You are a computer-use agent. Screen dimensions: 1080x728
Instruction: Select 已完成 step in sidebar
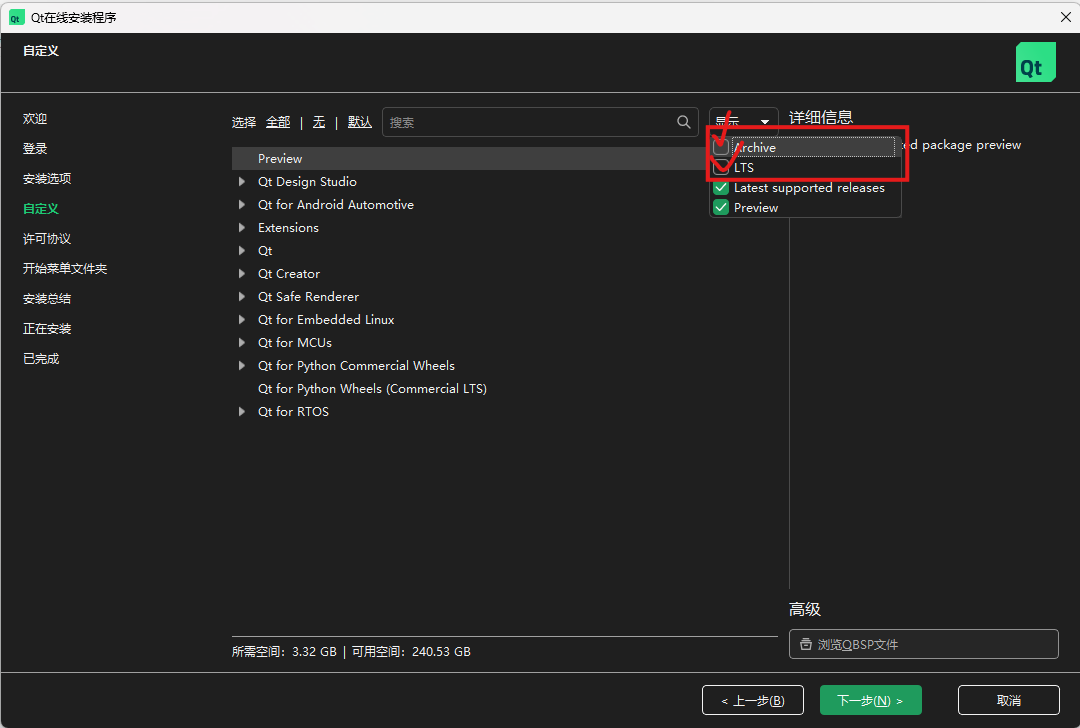tap(41, 358)
